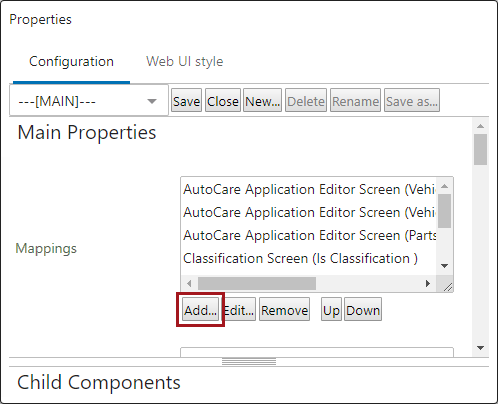Move mapping Up in list
This screenshot has height=404, width=498.
pos(331,310)
